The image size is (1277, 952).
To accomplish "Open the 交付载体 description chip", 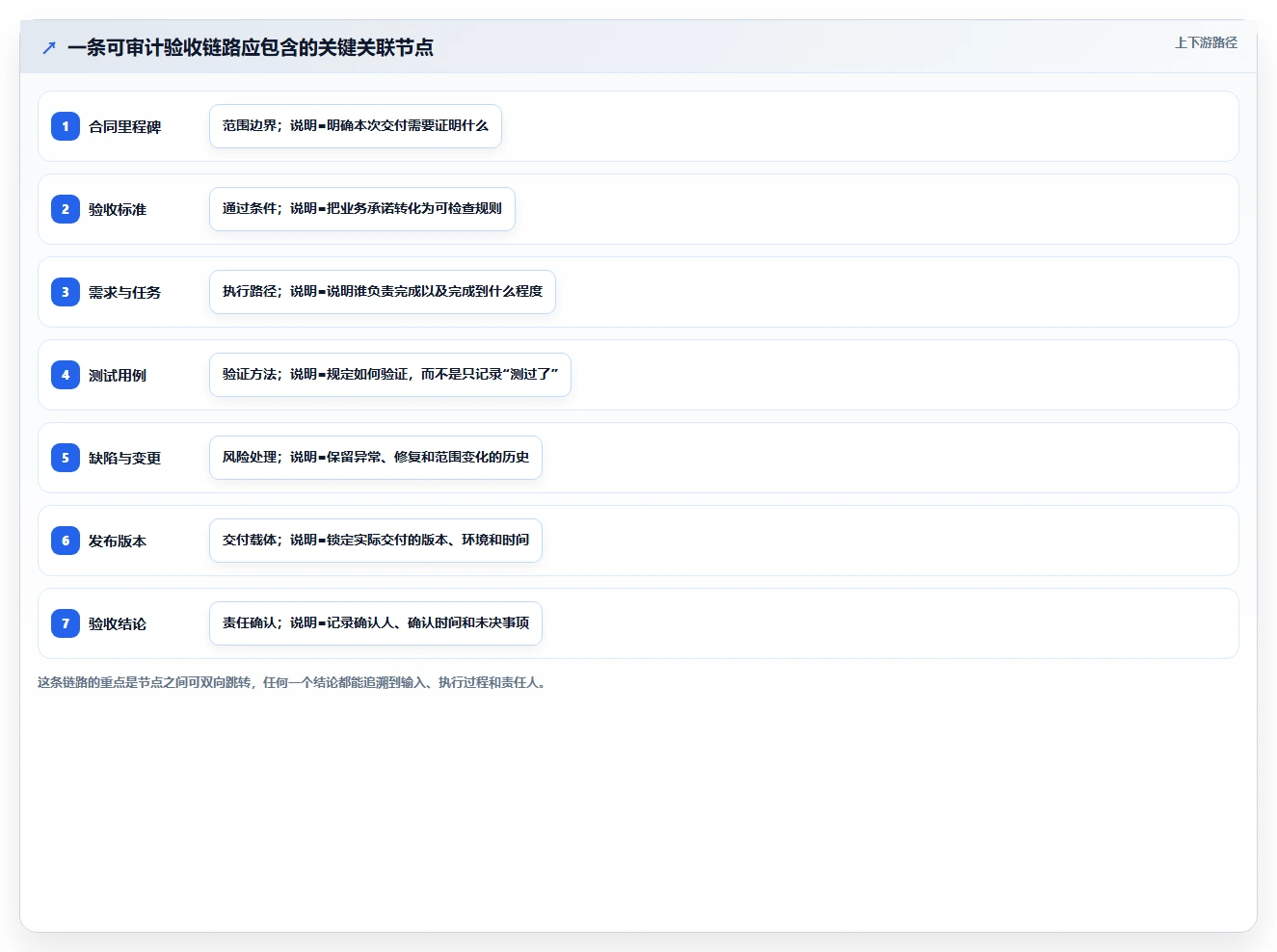I will [376, 541].
